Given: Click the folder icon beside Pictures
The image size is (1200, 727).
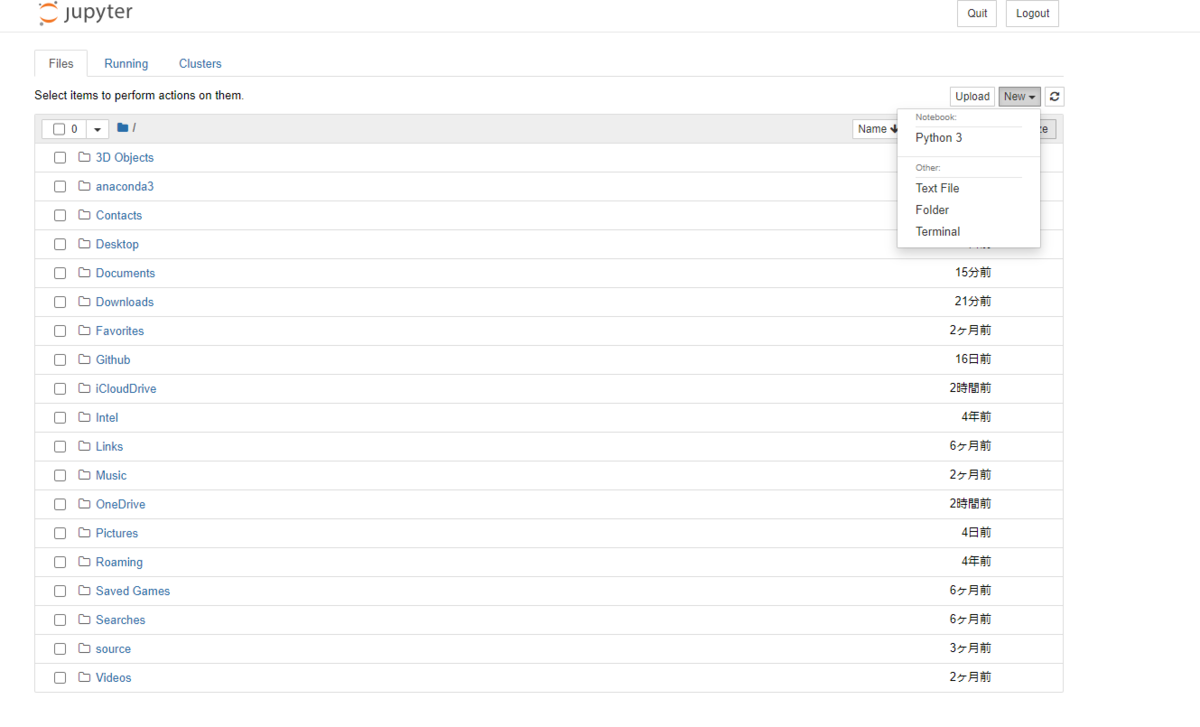Looking at the screenshot, I should 85,533.
